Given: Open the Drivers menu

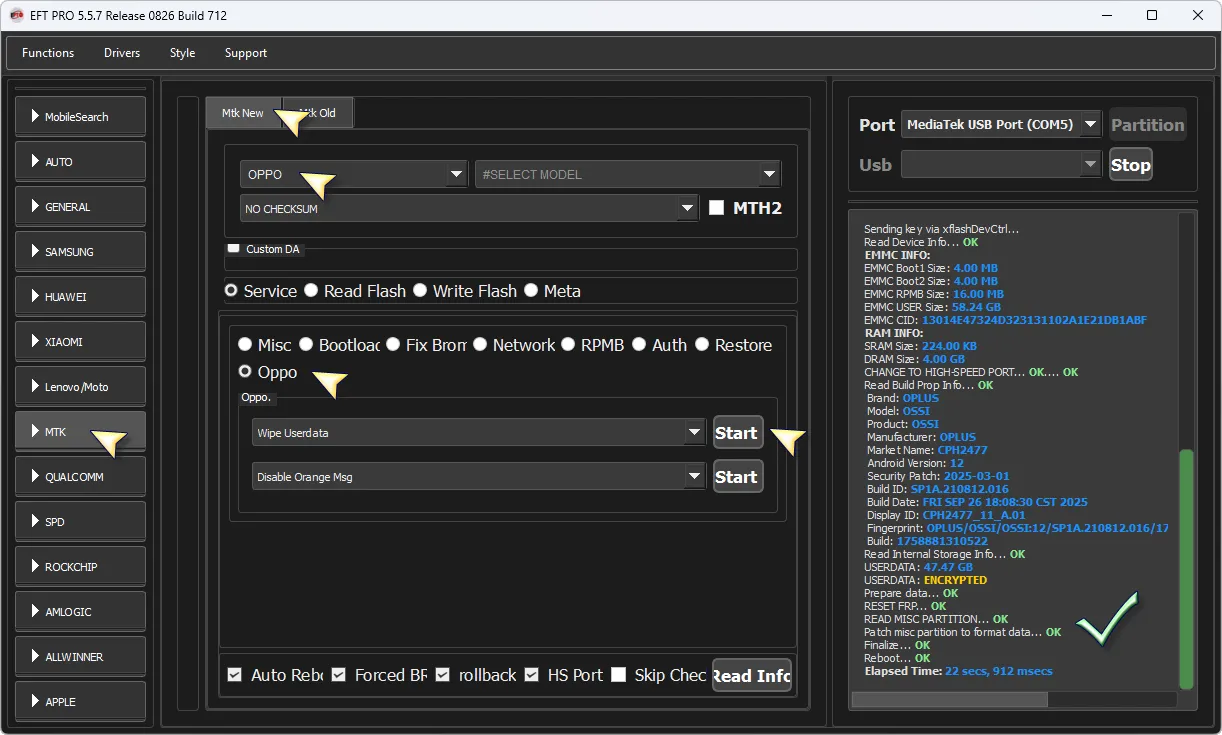Looking at the screenshot, I should pos(122,53).
